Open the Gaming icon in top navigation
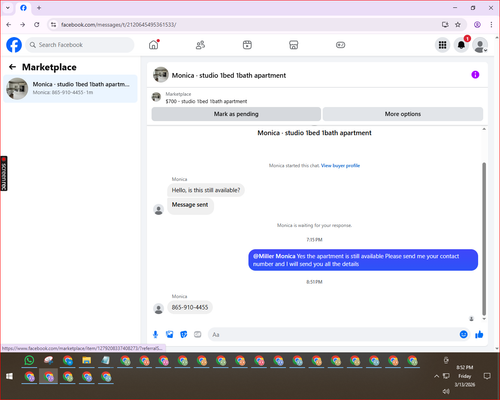This screenshot has width=500, height=400. [x=340, y=45]
